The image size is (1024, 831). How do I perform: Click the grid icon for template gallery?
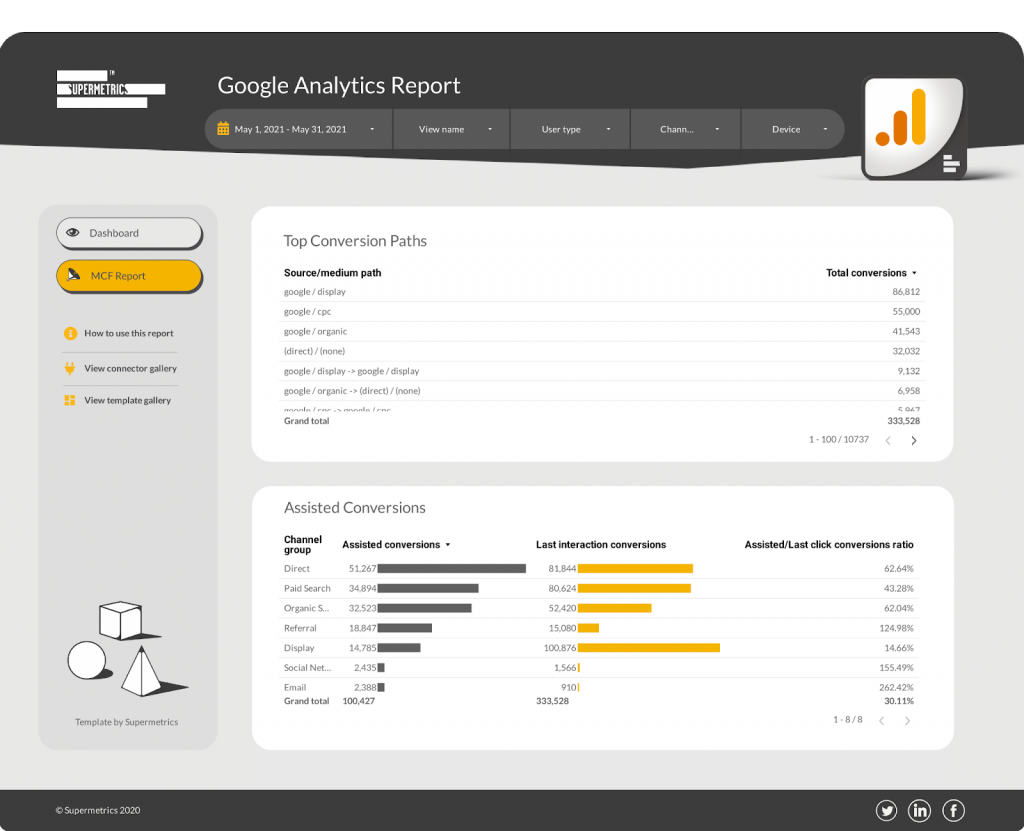(x=70, y=400)
